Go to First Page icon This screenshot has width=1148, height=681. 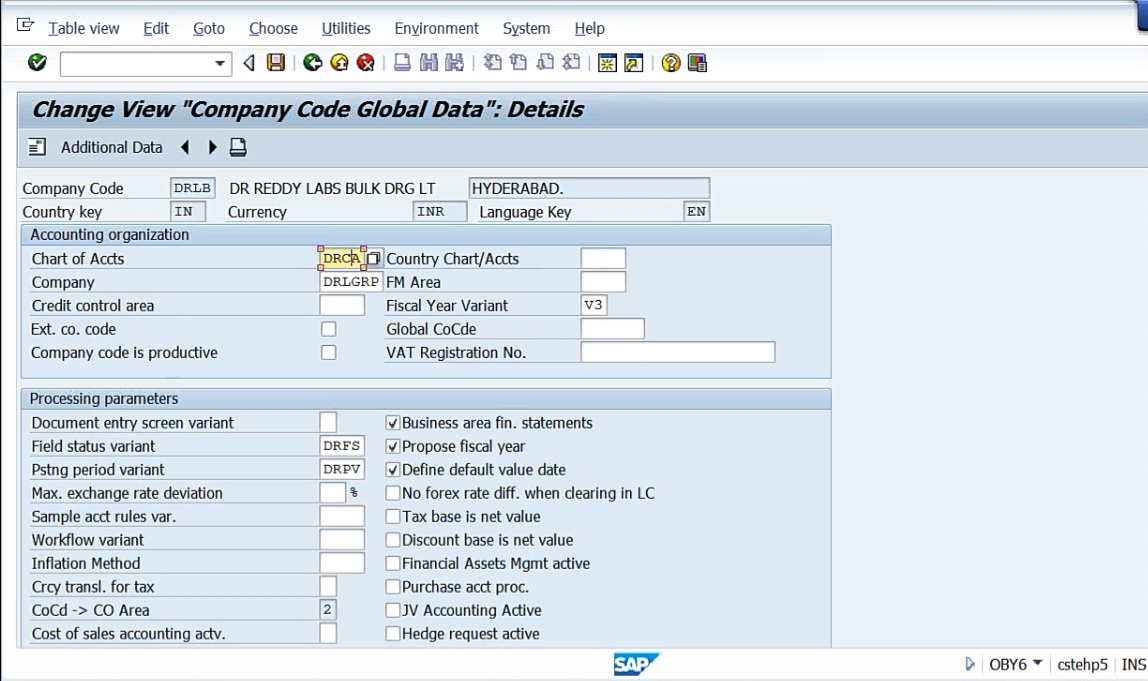[493, 63]
